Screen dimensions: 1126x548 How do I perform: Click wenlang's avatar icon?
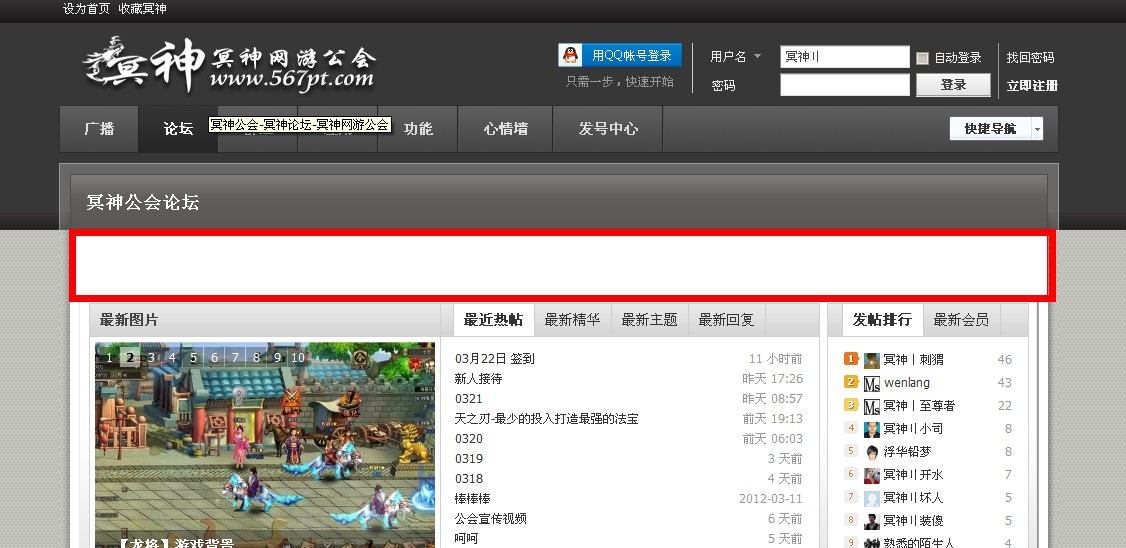pos(871,384)
